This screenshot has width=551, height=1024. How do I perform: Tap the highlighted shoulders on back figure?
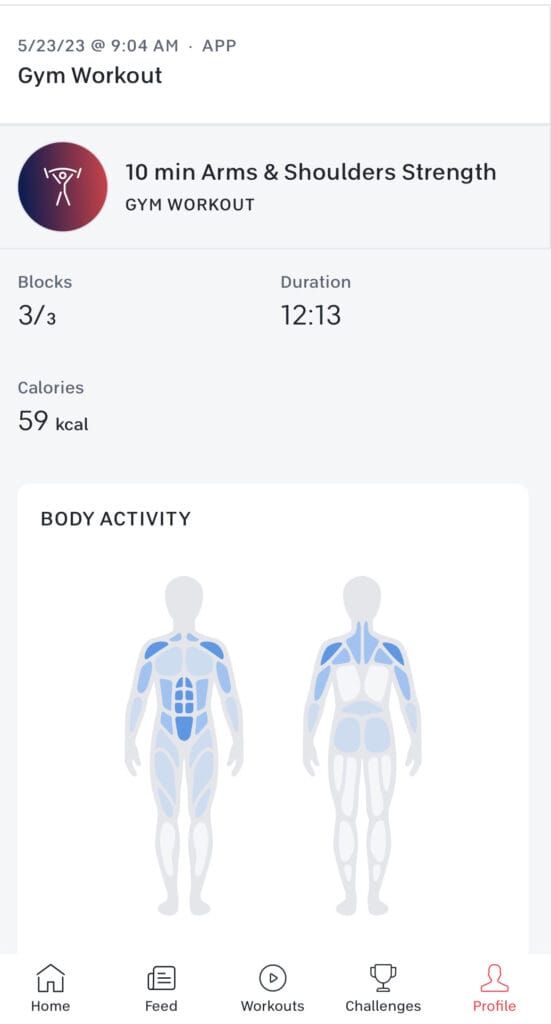362,652
